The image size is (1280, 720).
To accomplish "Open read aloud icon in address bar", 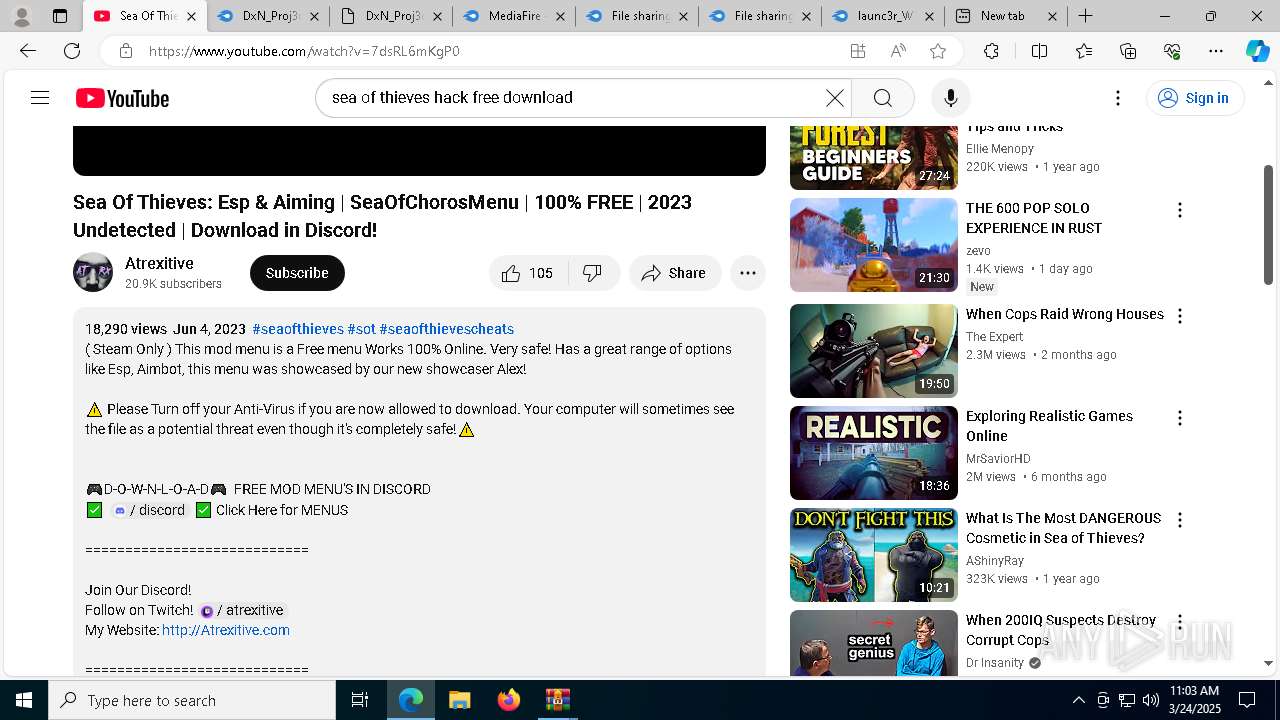I will point(898,51).
